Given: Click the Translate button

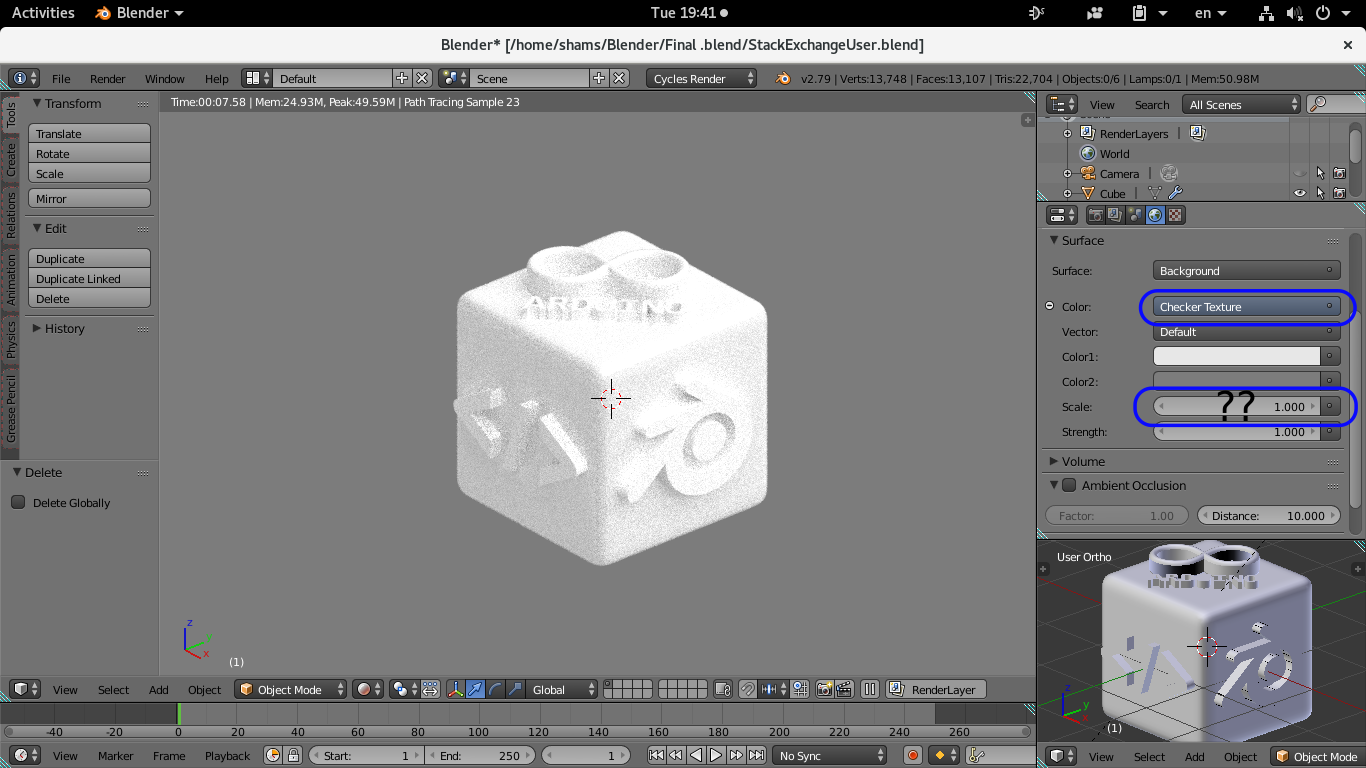Looking at the screenshot, I should point(89,133).
